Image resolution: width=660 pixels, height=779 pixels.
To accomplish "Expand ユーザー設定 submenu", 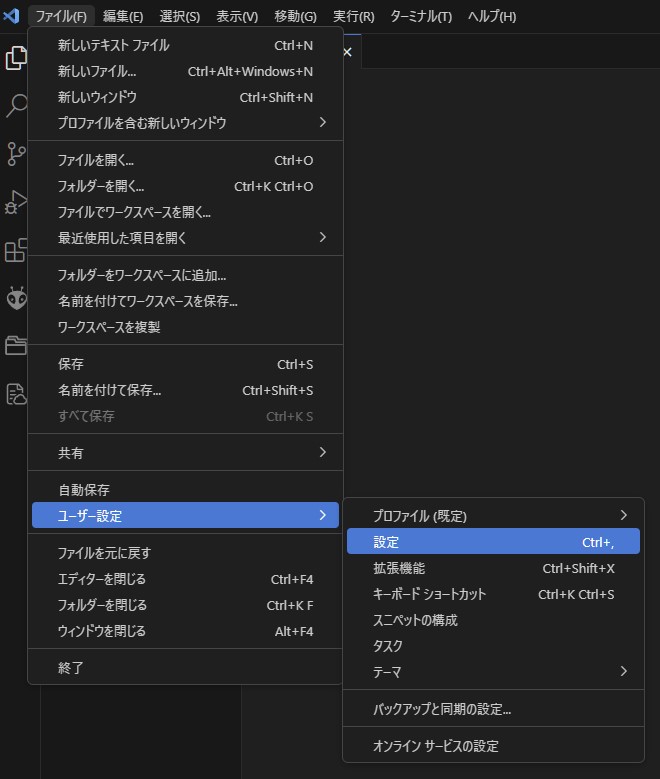I will pos(185,515).
